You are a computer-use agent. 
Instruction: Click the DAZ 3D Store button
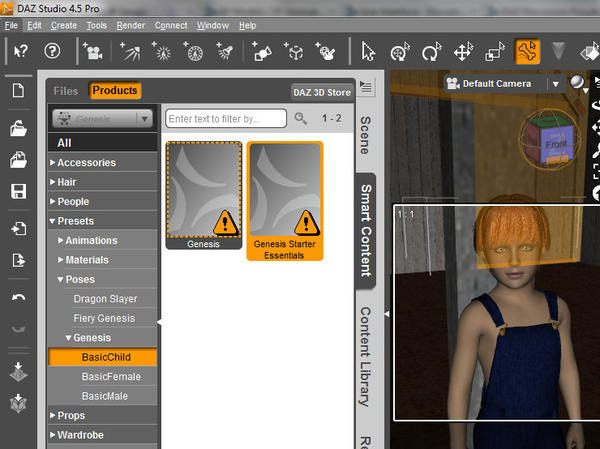point(322,92)
